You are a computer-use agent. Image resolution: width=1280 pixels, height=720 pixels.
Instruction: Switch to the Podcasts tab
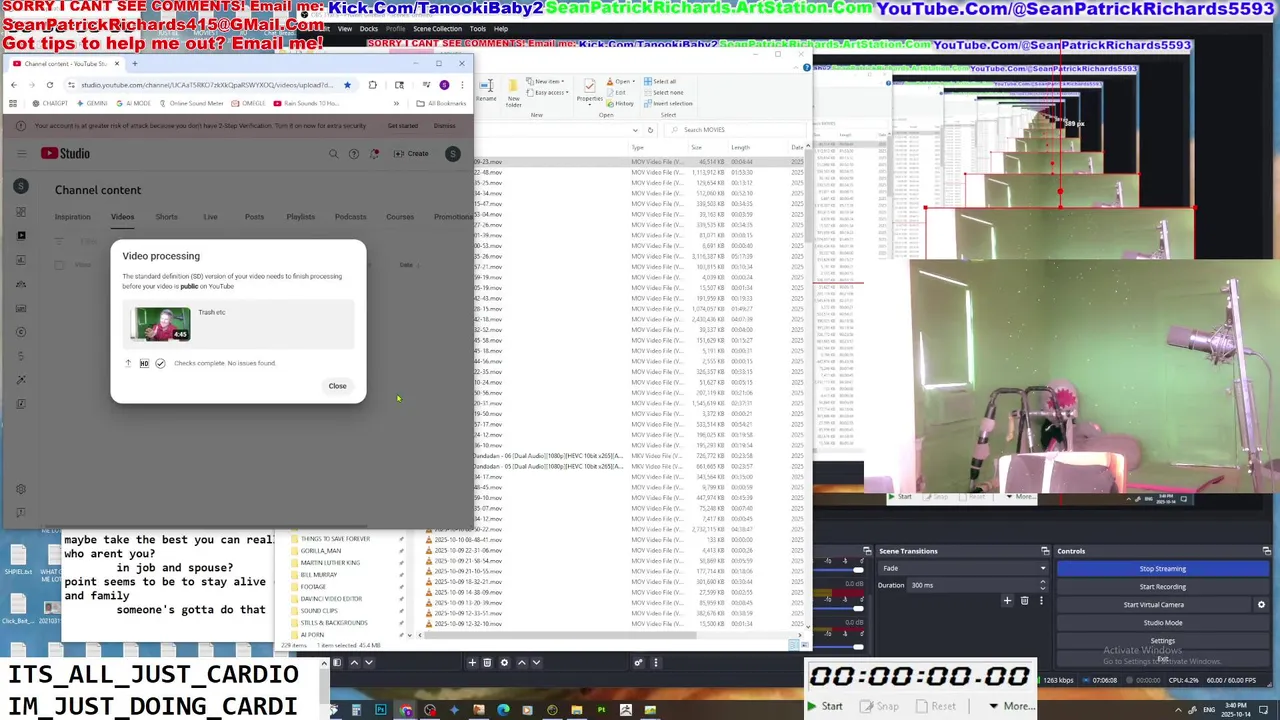coord(350,217)
